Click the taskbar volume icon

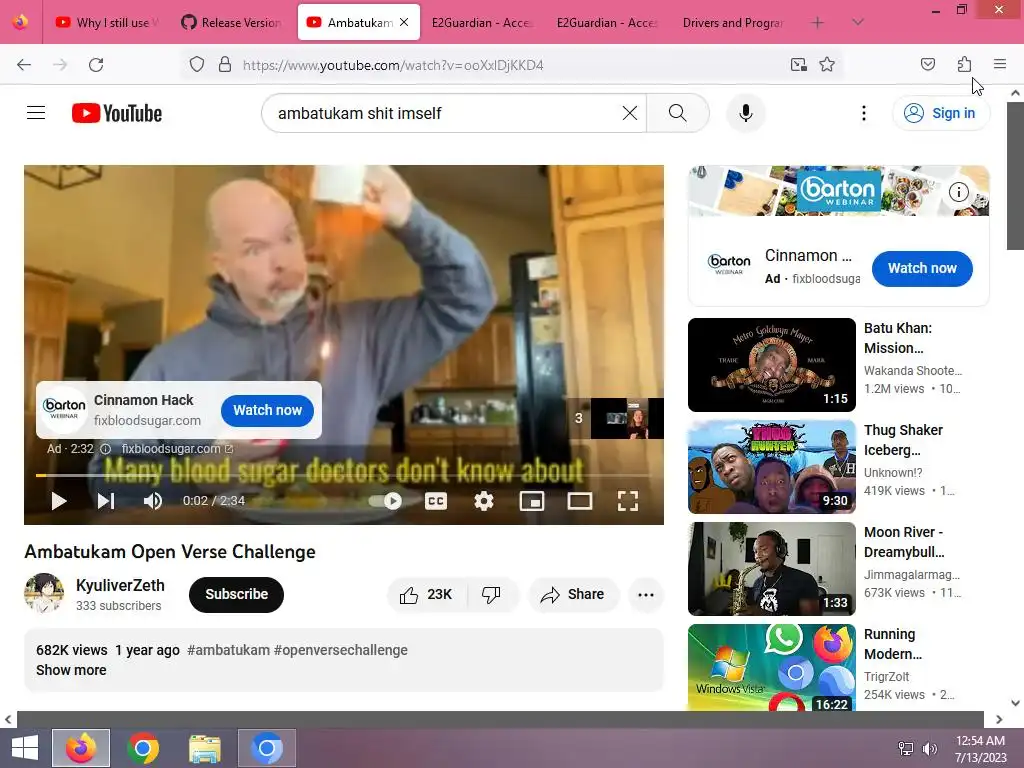(x=929, y=748)
